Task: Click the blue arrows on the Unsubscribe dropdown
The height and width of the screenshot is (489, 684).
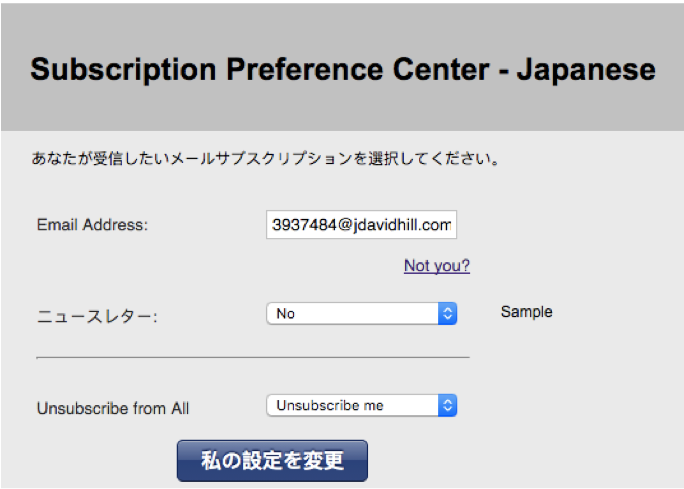Action: pyautogui.click(x=448, y=406)
